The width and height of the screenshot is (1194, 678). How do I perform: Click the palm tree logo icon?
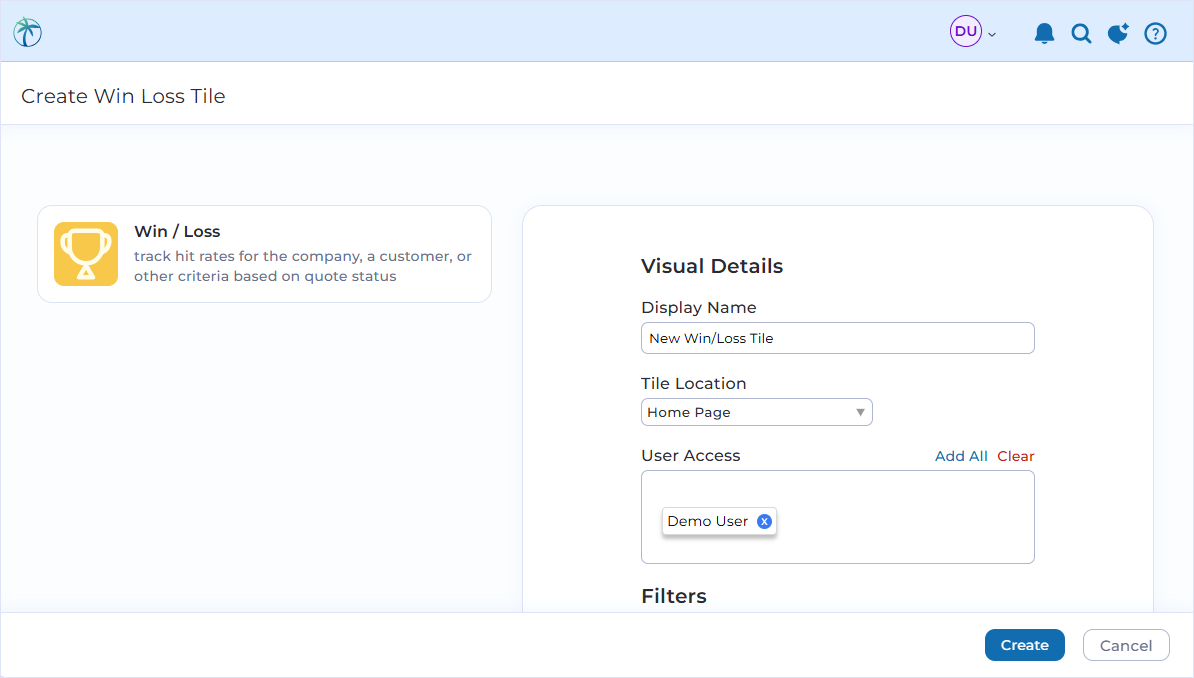click(27, 32)
